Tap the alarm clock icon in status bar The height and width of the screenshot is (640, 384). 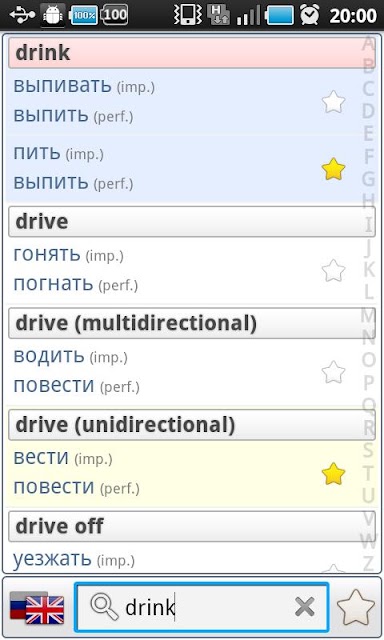click(310, 16)
